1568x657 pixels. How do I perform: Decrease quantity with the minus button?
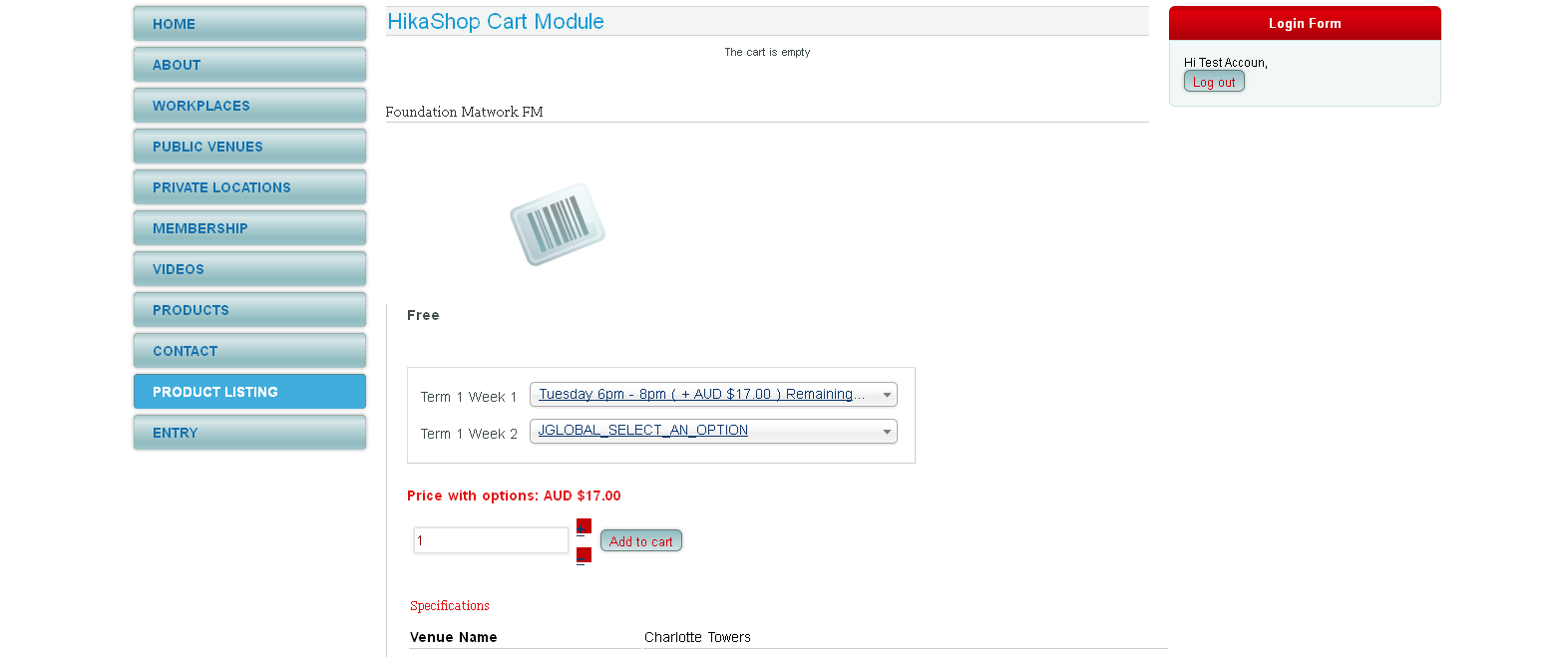point(584,555)
